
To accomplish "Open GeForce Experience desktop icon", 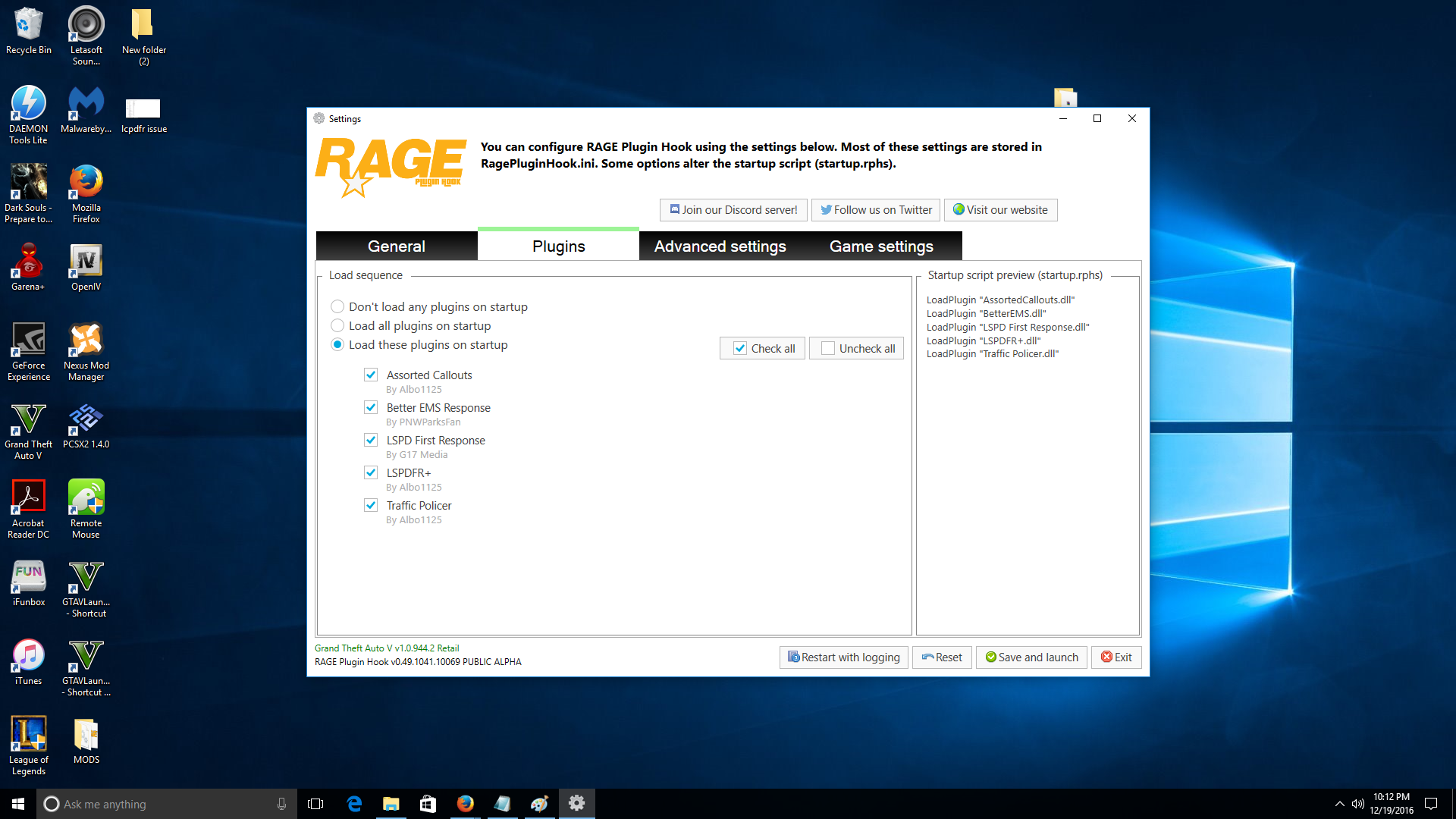I will click(x=28, y=340).
